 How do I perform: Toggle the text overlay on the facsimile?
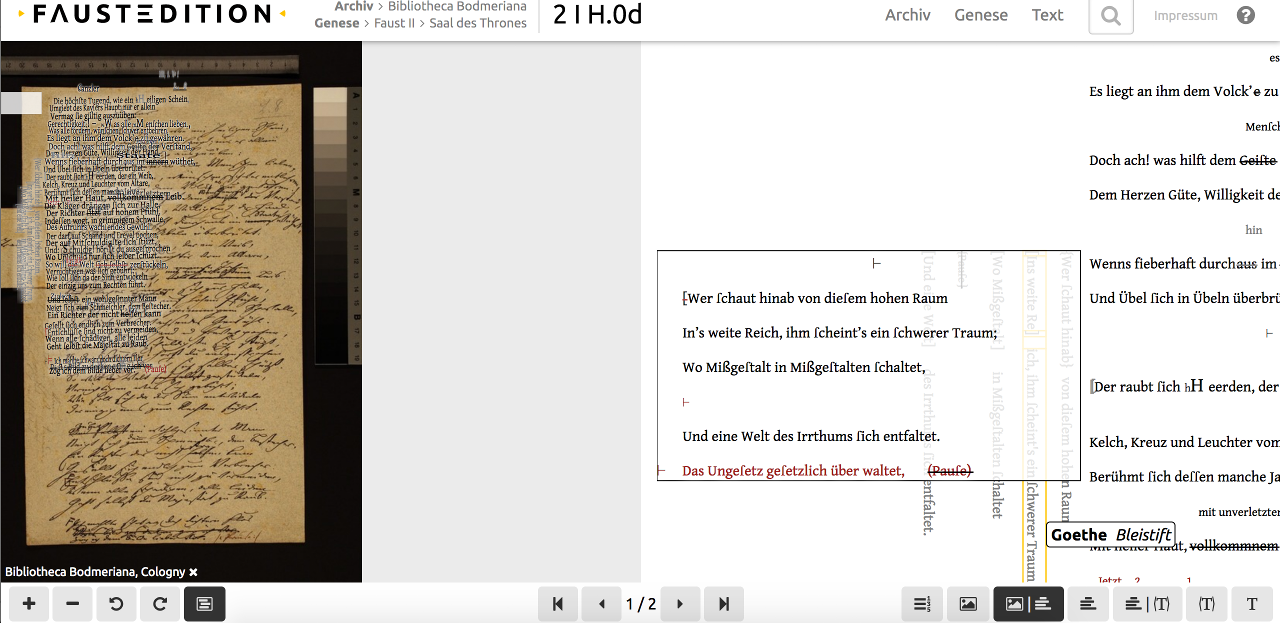point(205,604)
